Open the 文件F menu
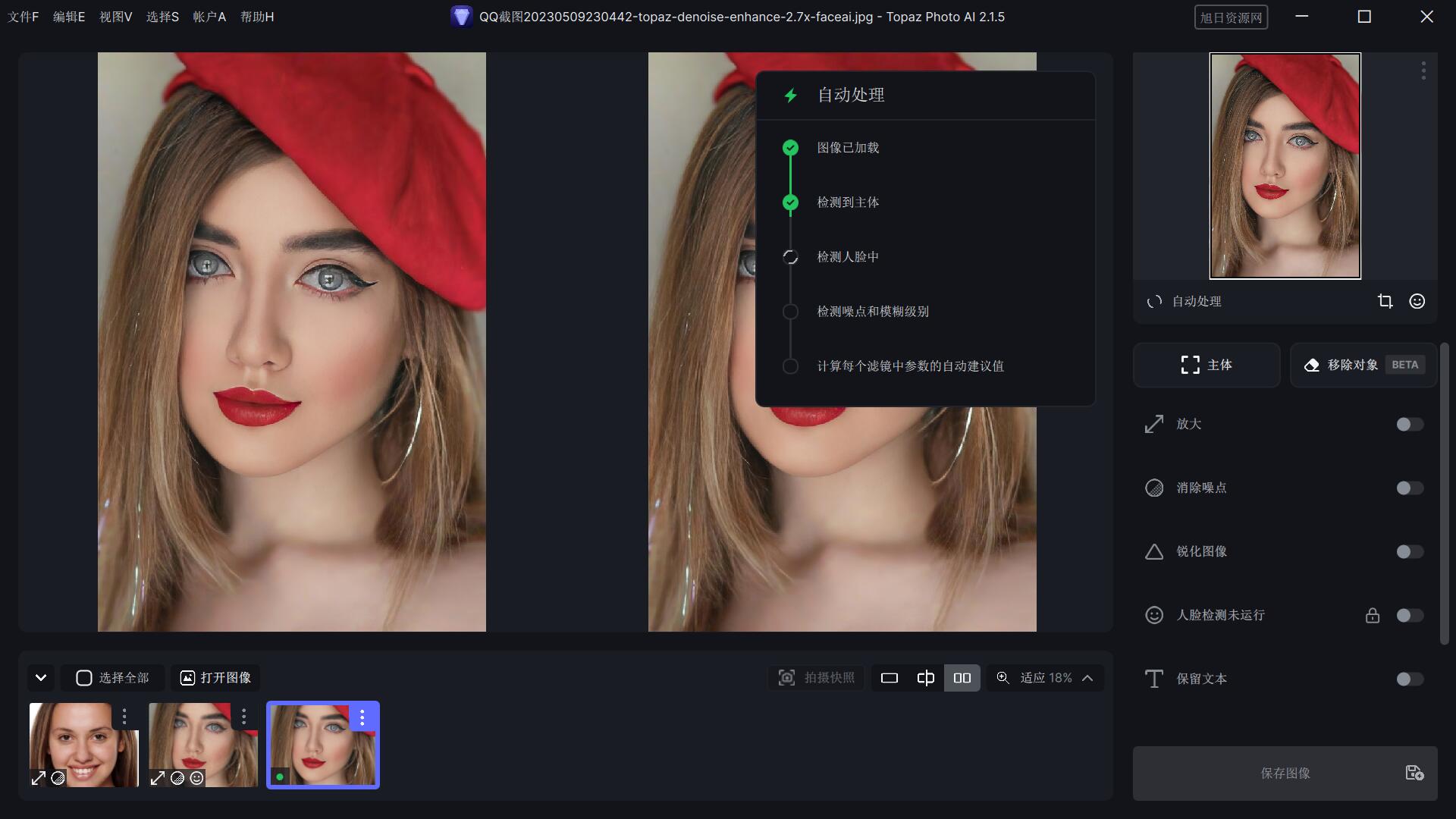The image size is (1456, 819). click(x=22, y=17)
